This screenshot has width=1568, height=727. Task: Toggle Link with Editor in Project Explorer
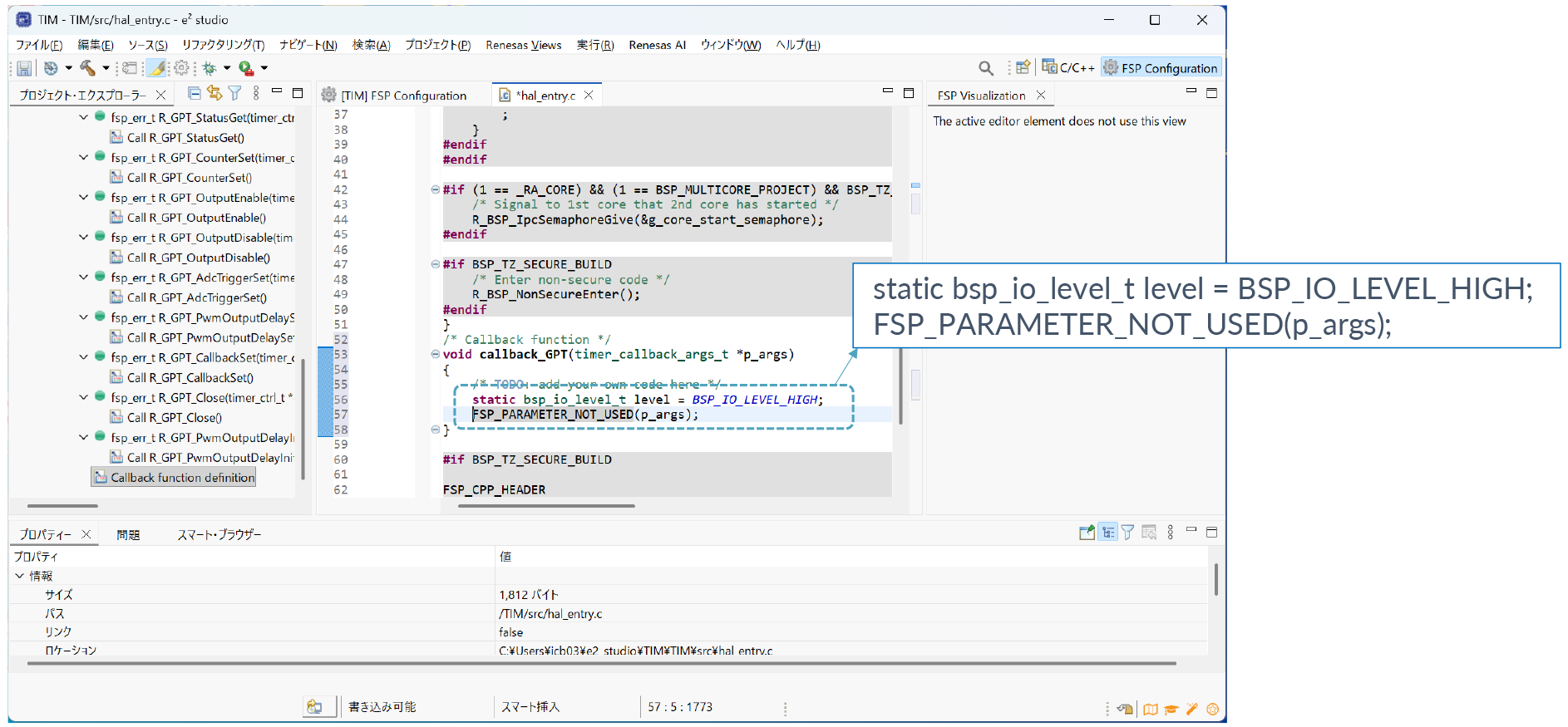pos(214,93)
